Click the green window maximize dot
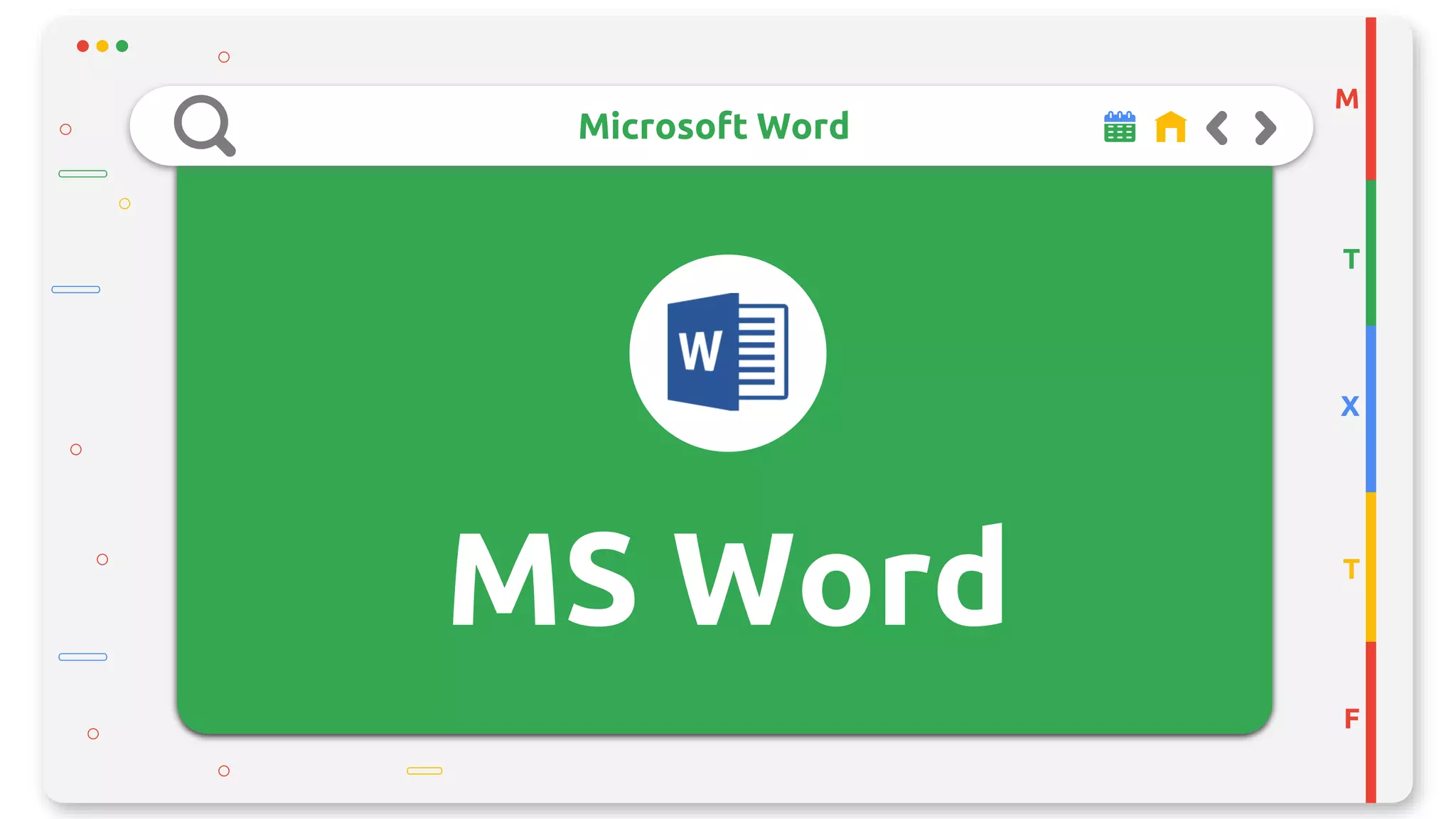Image resolution: width=1456 pixels, height=819 pixels. tap(122, 46)
